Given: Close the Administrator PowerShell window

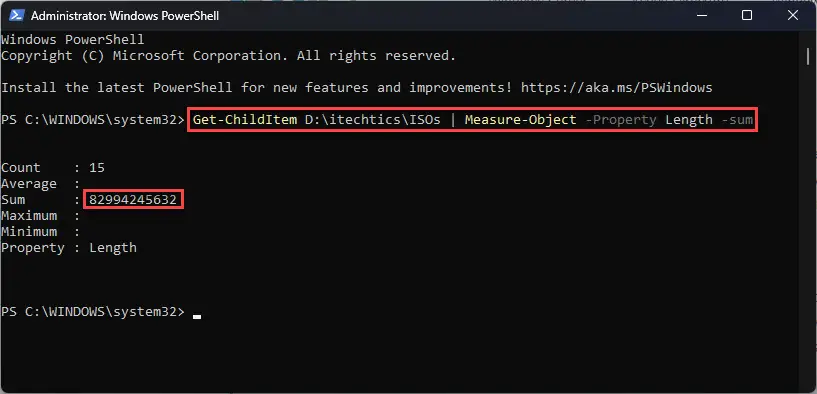Looking at the screenshot, I should pyautogui.click(x=793, y=16).
